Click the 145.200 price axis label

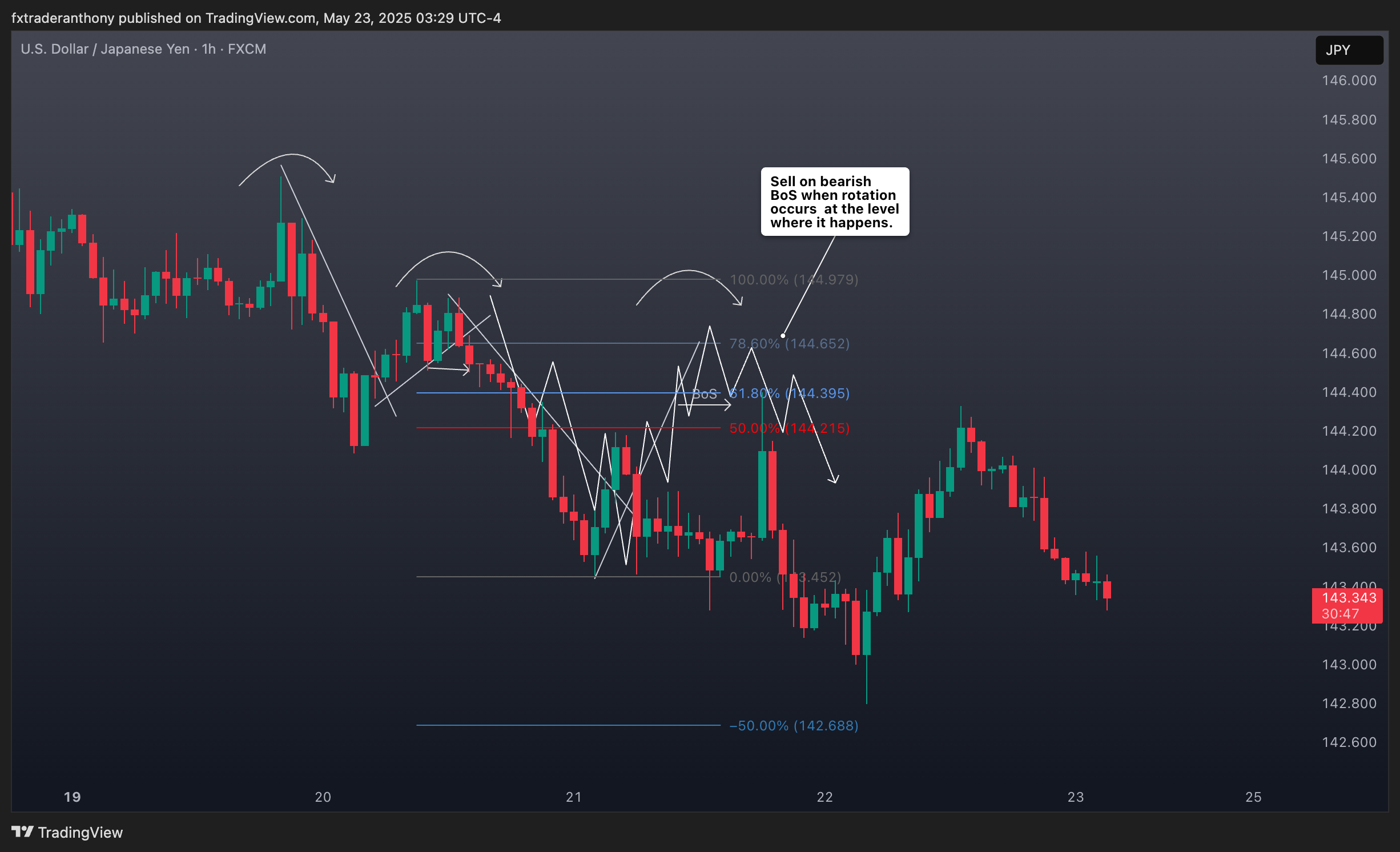point(1349,236)
